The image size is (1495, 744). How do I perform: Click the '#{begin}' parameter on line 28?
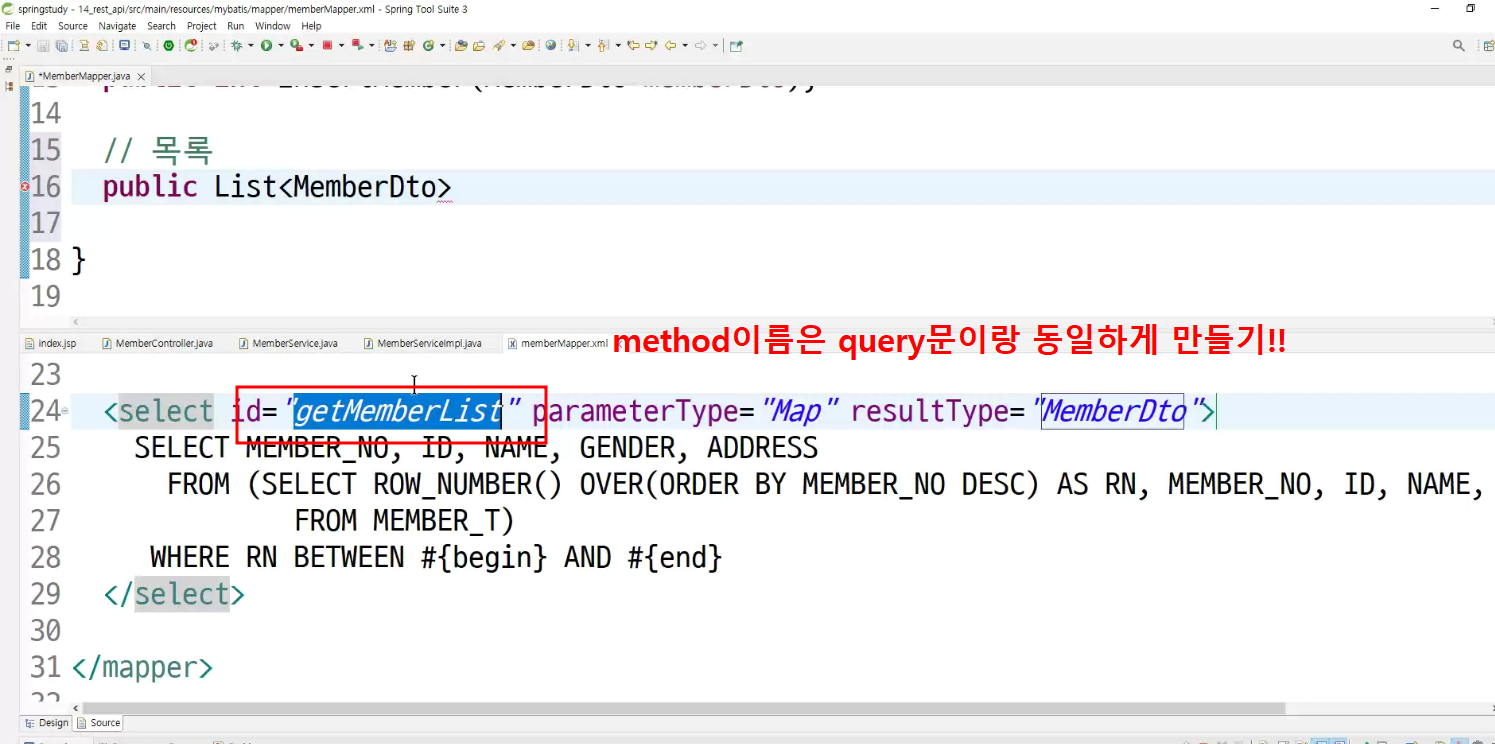coord(484,557)
